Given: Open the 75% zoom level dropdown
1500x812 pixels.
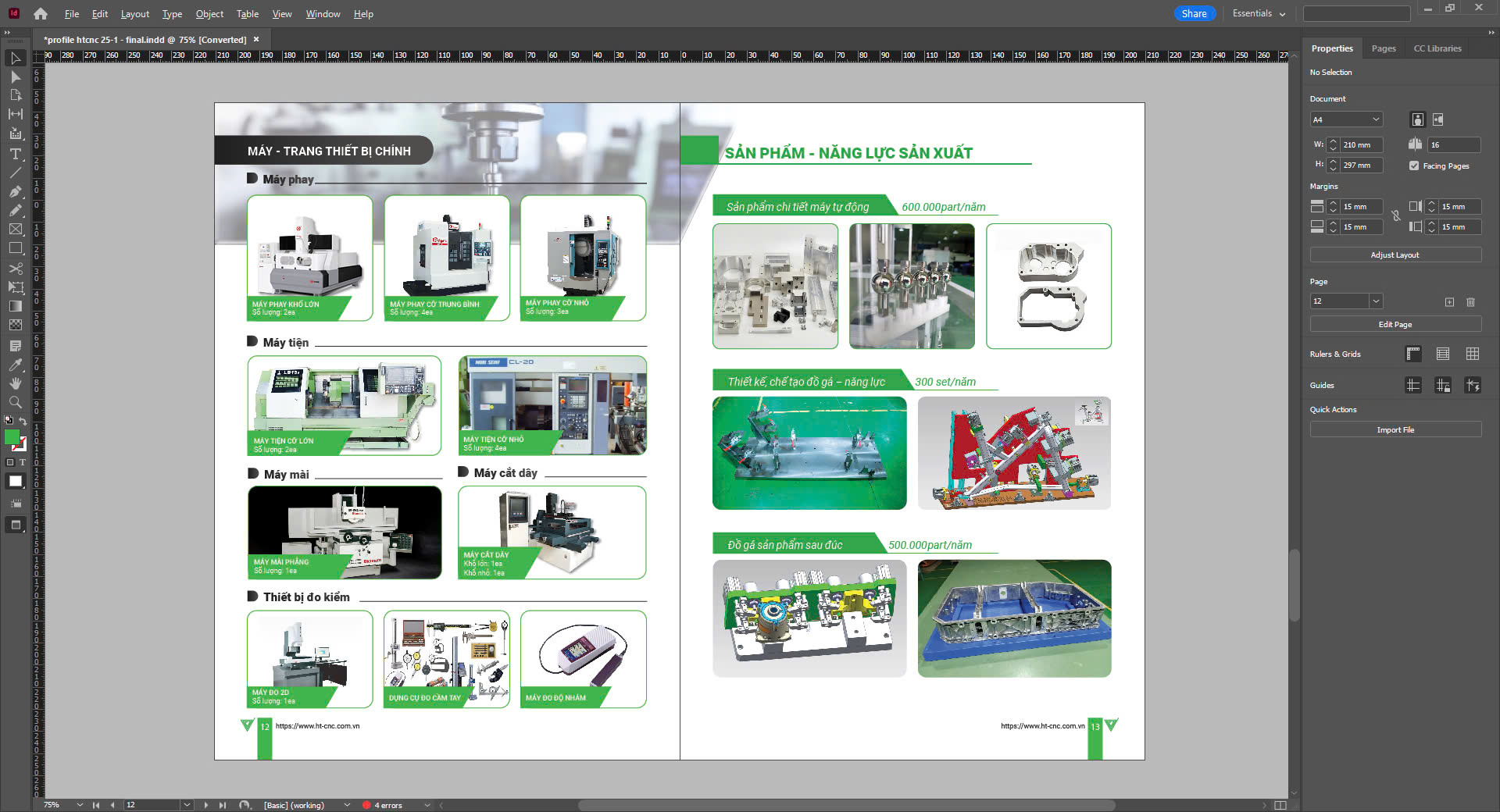Looking at the screenshot, I should click(80, 805).
